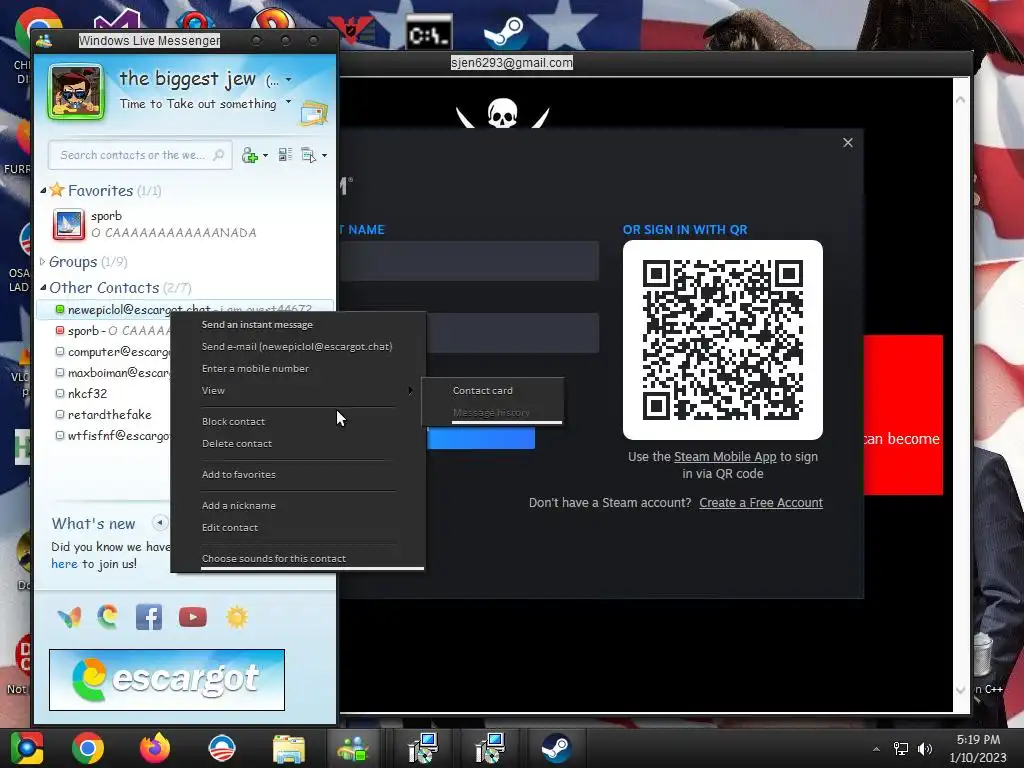The height and width of the screenshot is (768, 1024).
Task: Choose Send e-mail to newepiclol
Action: coord(298,347)
